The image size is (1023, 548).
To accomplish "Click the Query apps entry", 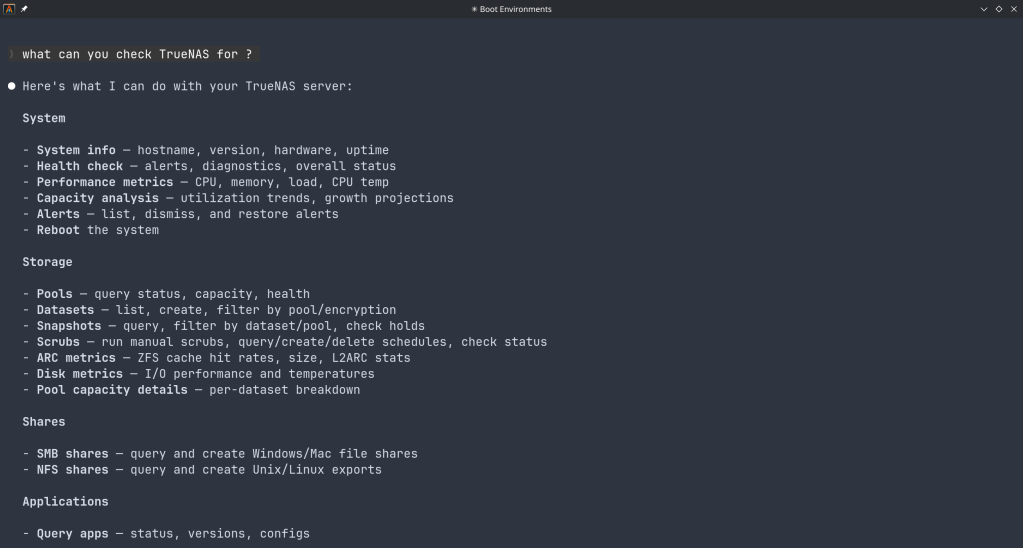I will pos(73,534).
